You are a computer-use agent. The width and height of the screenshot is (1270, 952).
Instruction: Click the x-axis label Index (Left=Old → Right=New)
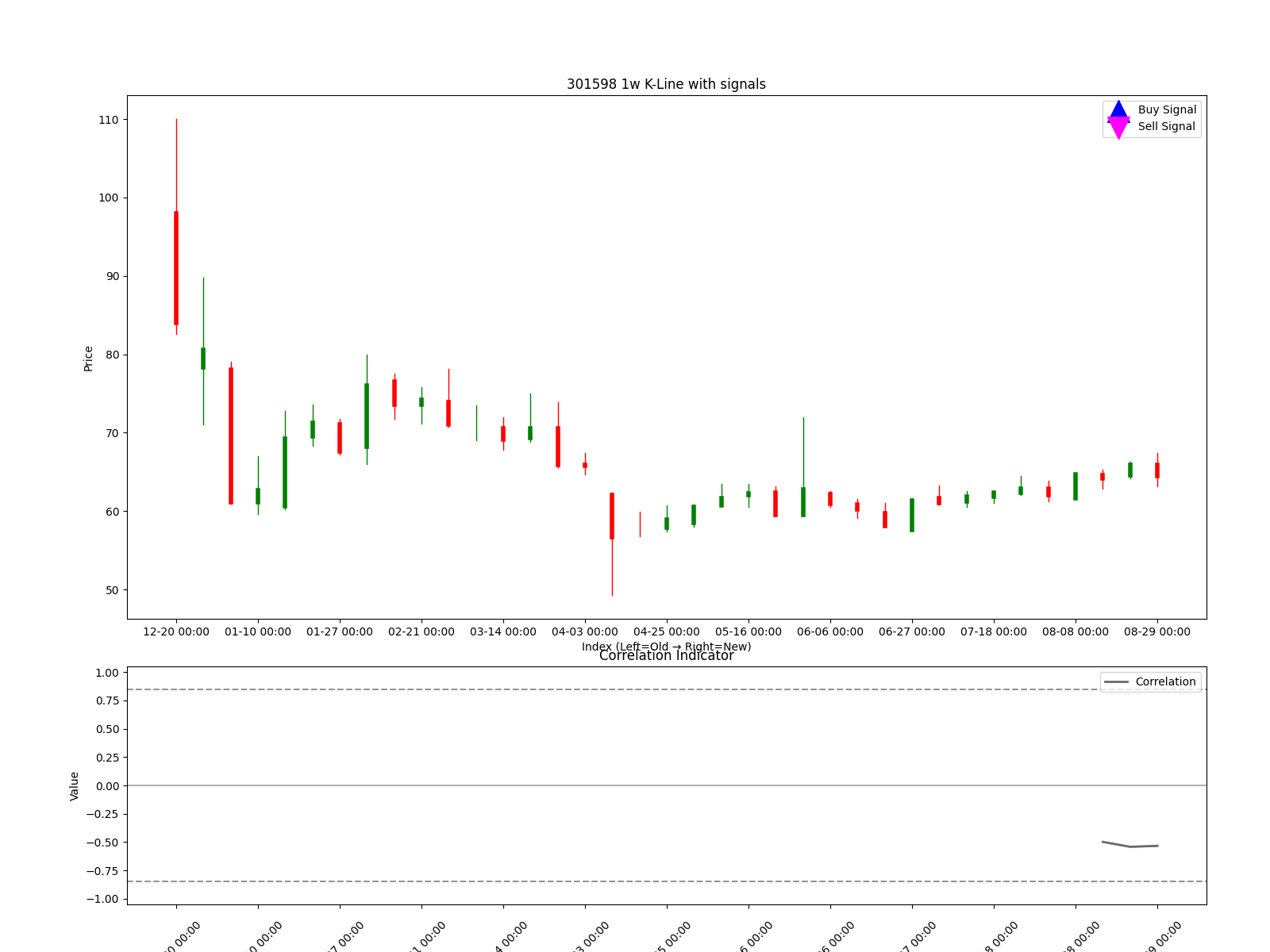point(666,647)
